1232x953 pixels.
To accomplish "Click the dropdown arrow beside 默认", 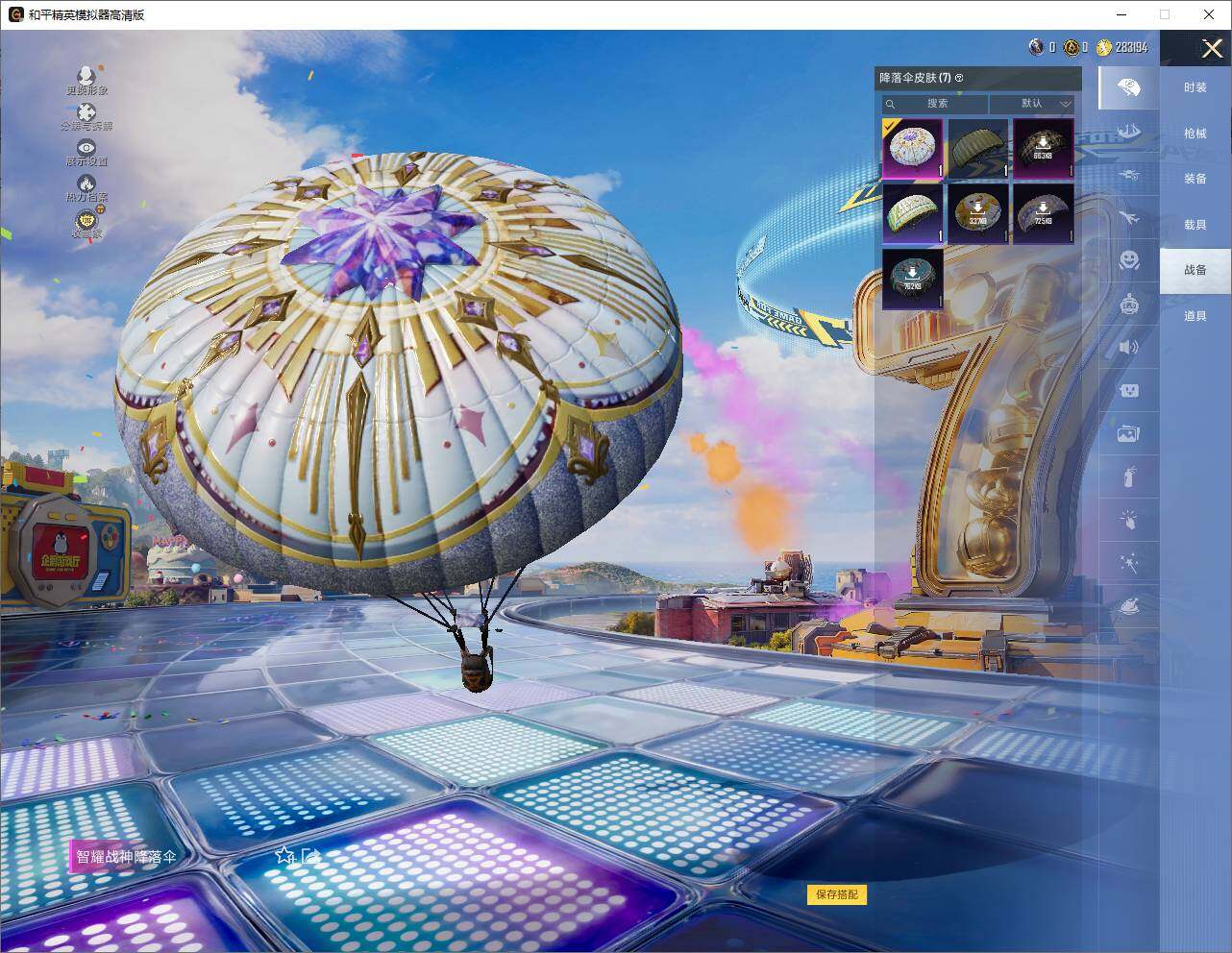I will pos(1065,104).
